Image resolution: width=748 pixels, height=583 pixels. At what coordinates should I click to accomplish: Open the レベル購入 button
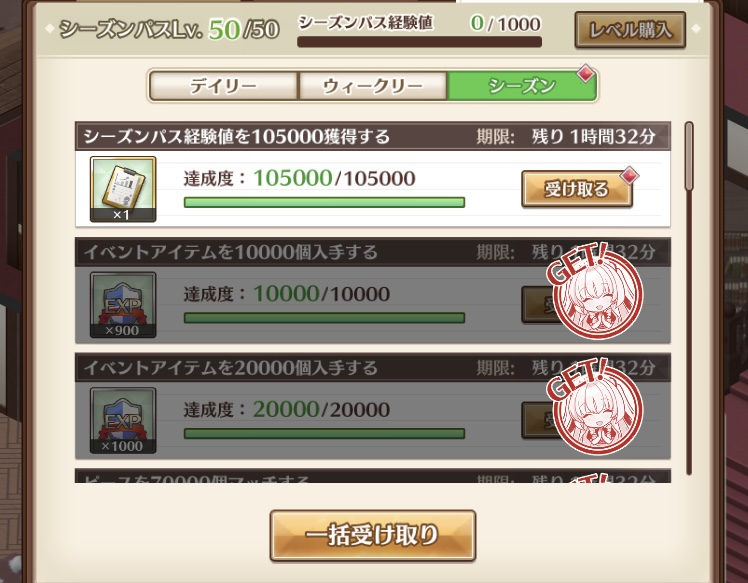point(630,30)
